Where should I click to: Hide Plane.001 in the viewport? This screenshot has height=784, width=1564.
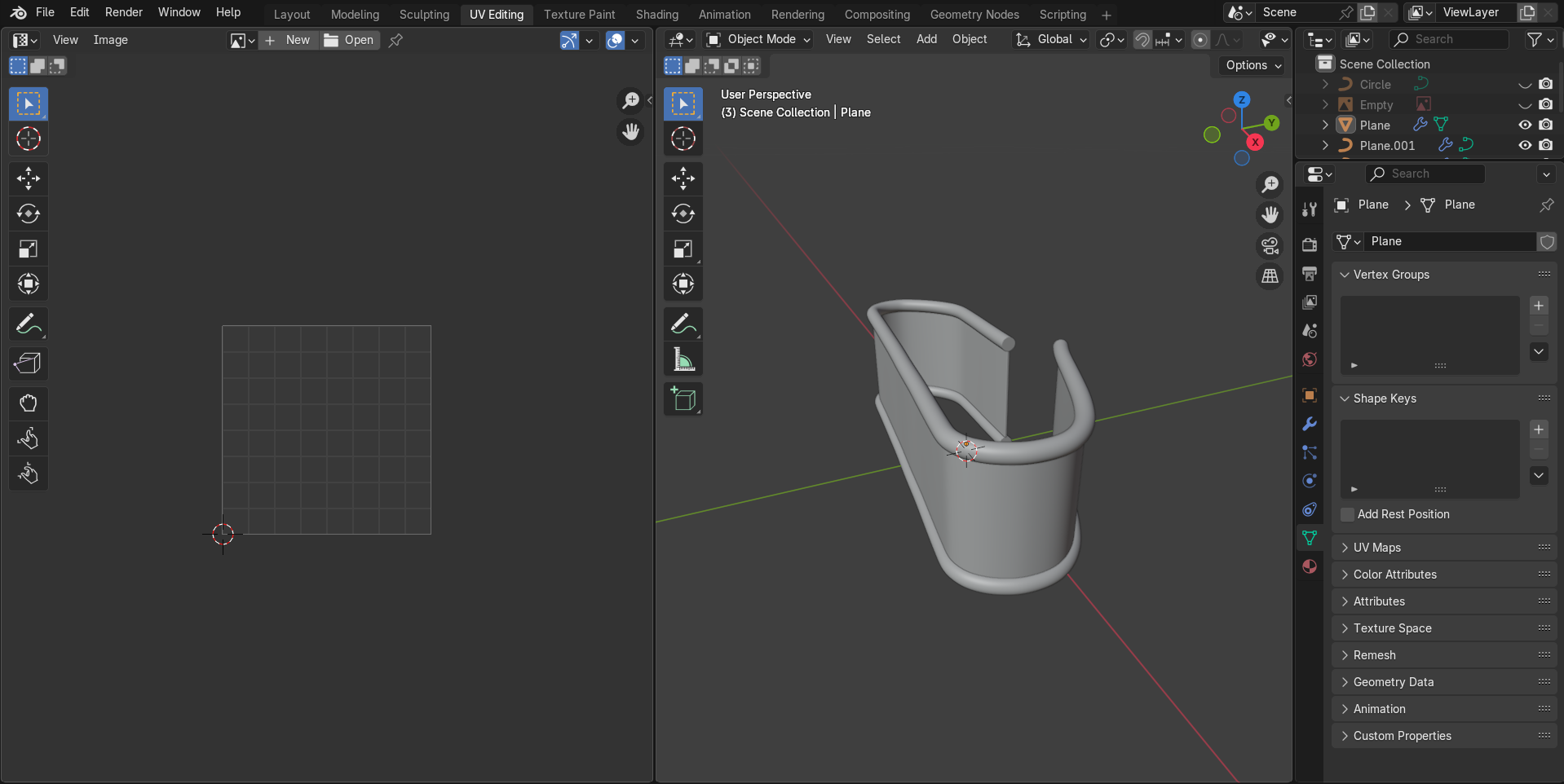pyautogui.click(x=1525, y=145)
